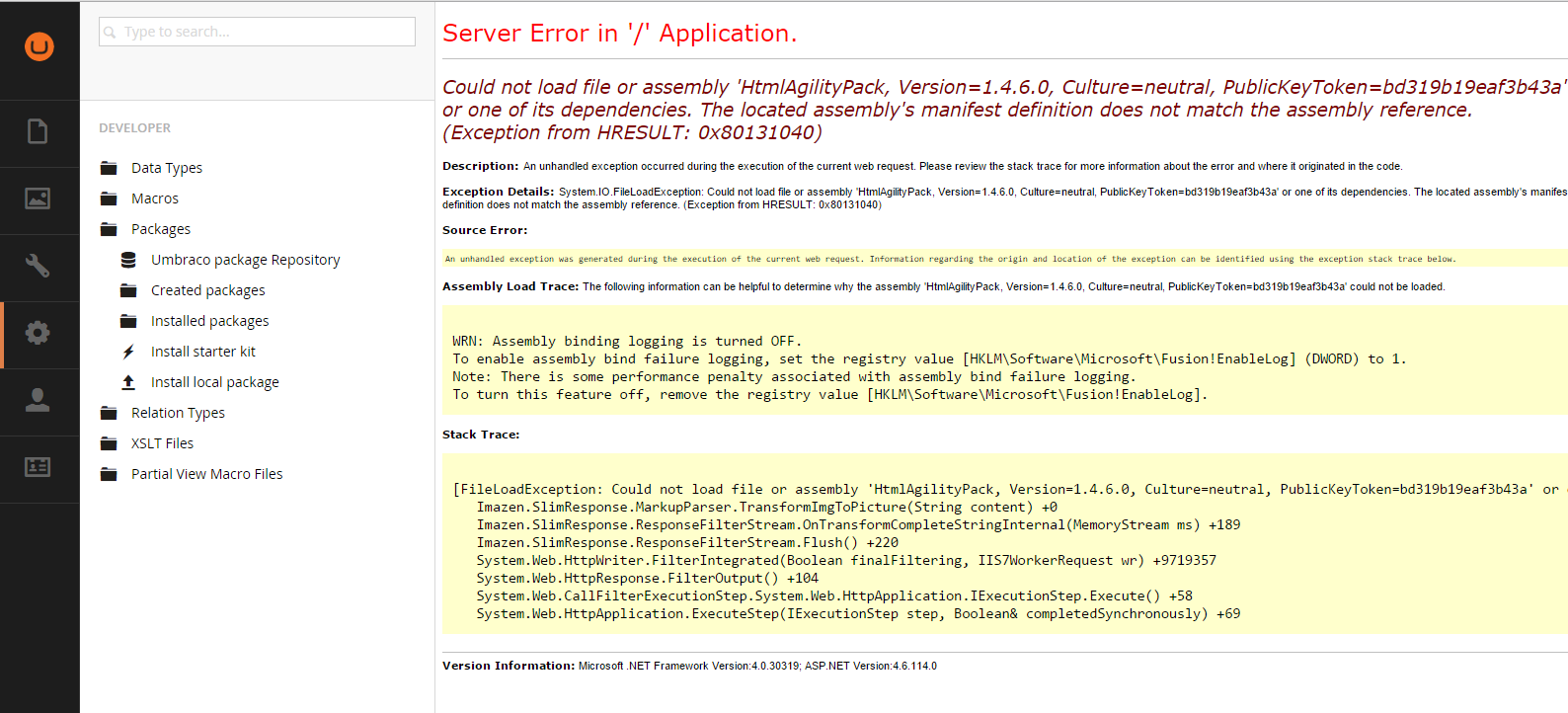Open XSLT Files tree item

162,443
